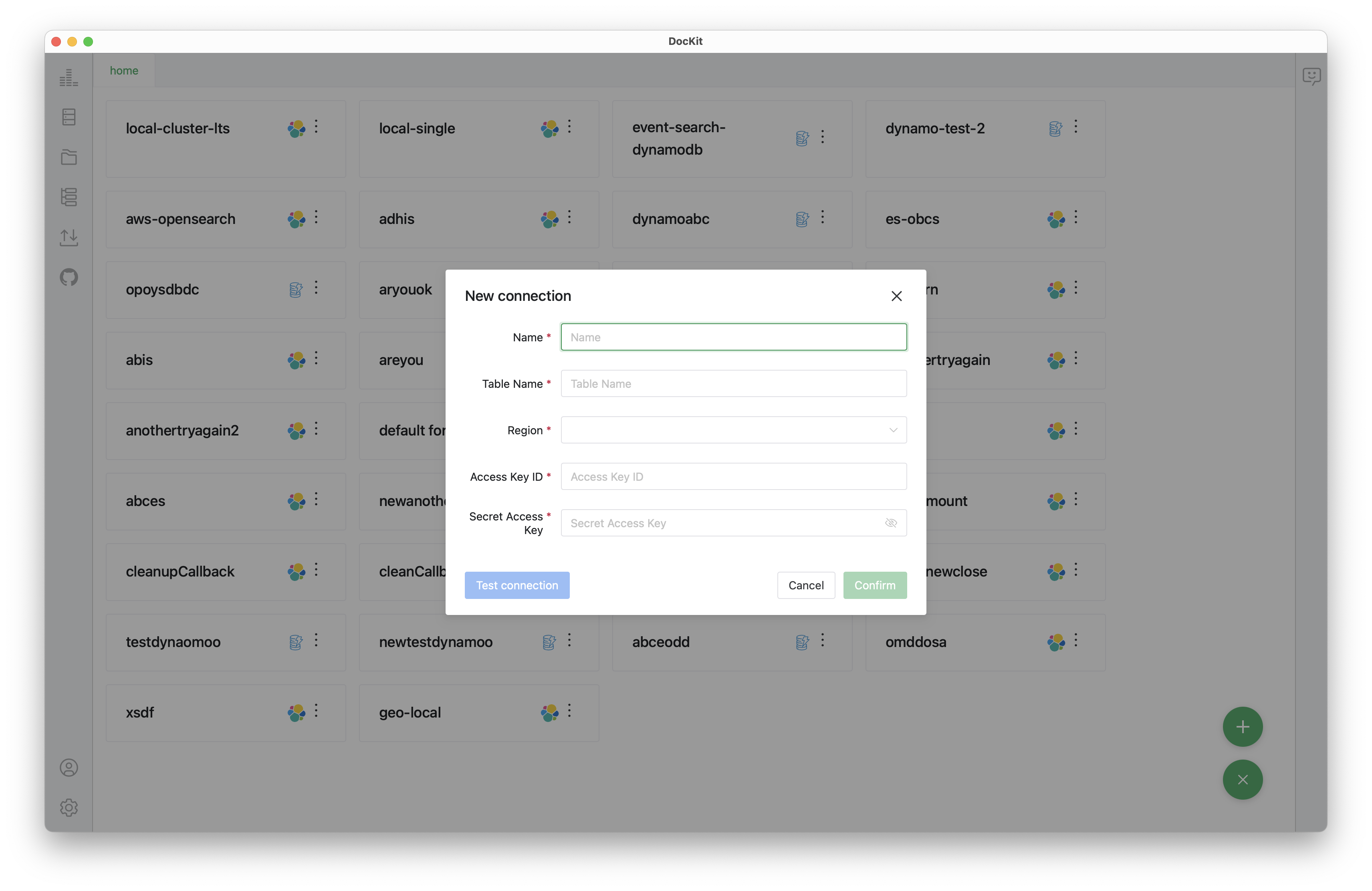Image resolution: width=1372 pixels, height=891 pixels.
Task: Select the cluster tree icon in sidebar
Action: pyautogui.click(x=69, y=197)
